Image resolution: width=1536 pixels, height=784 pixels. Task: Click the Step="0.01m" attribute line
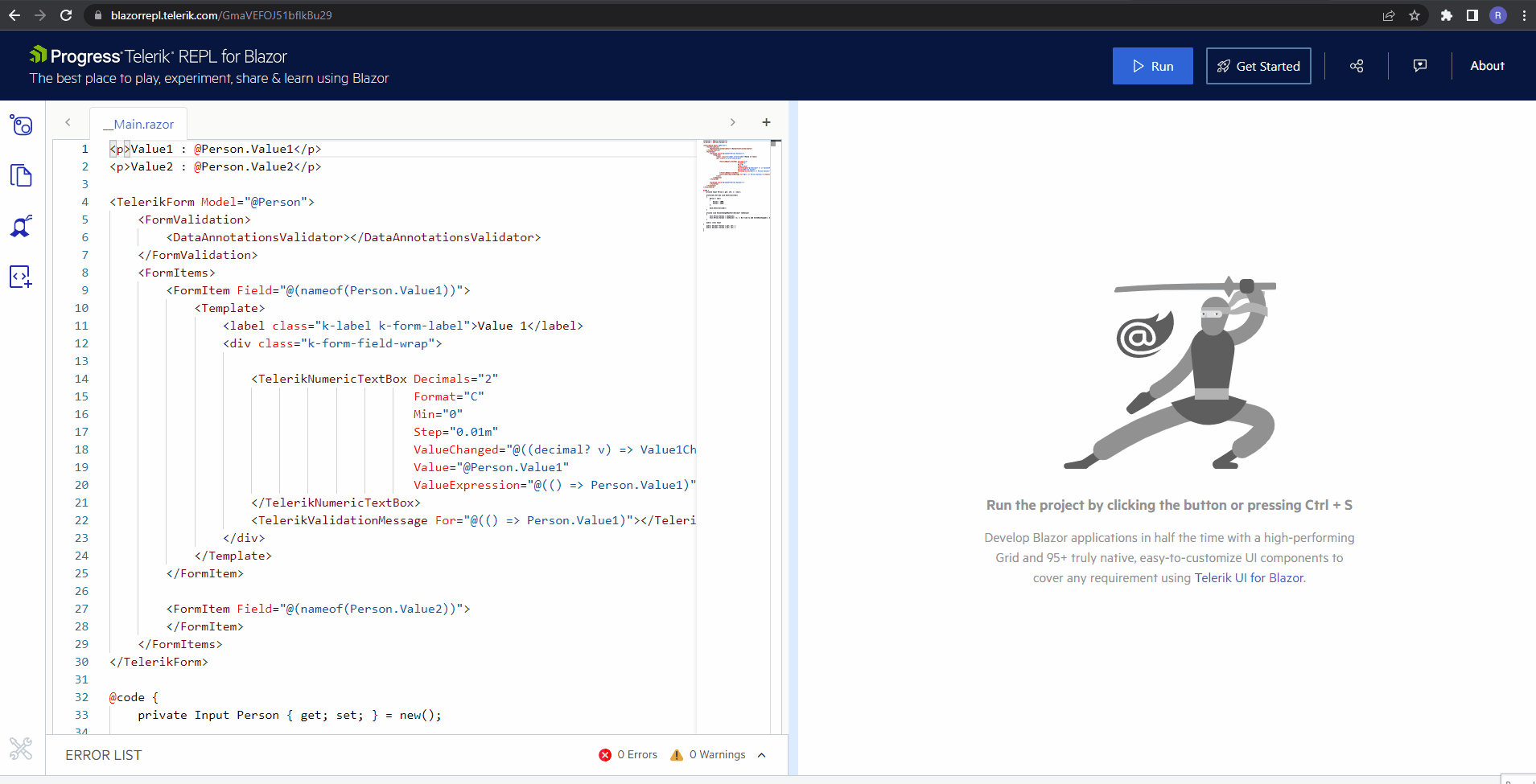456,432
